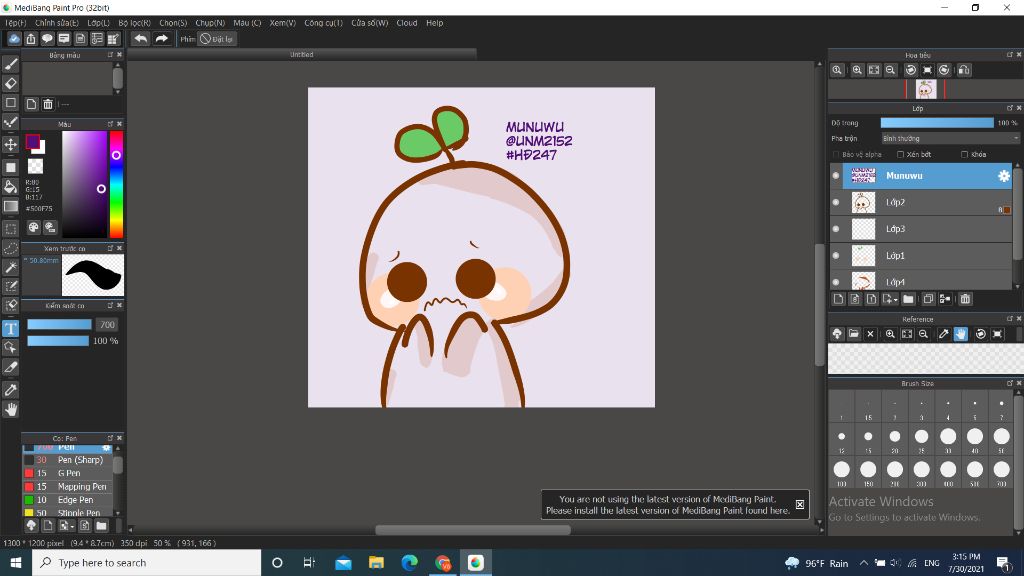Open the Bộ lọc(R) menu

tap(135, 23)
